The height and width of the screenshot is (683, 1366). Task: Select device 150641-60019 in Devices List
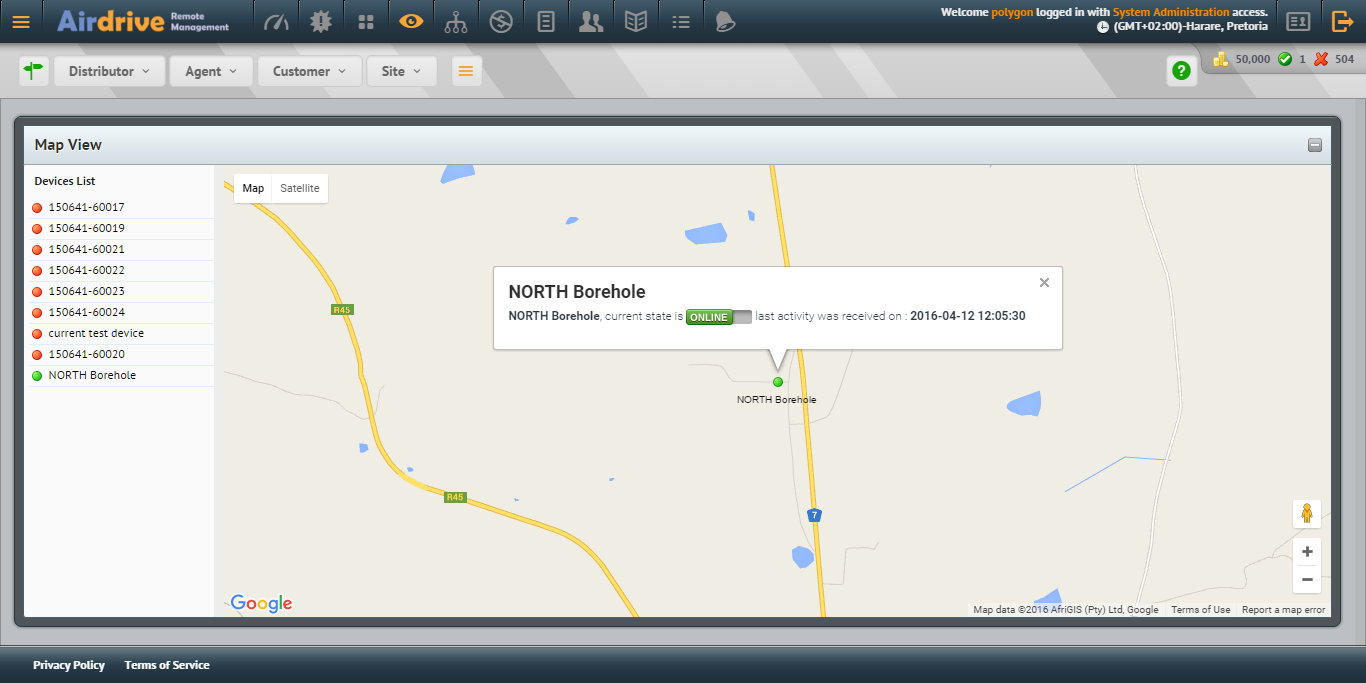click(120, 229)
